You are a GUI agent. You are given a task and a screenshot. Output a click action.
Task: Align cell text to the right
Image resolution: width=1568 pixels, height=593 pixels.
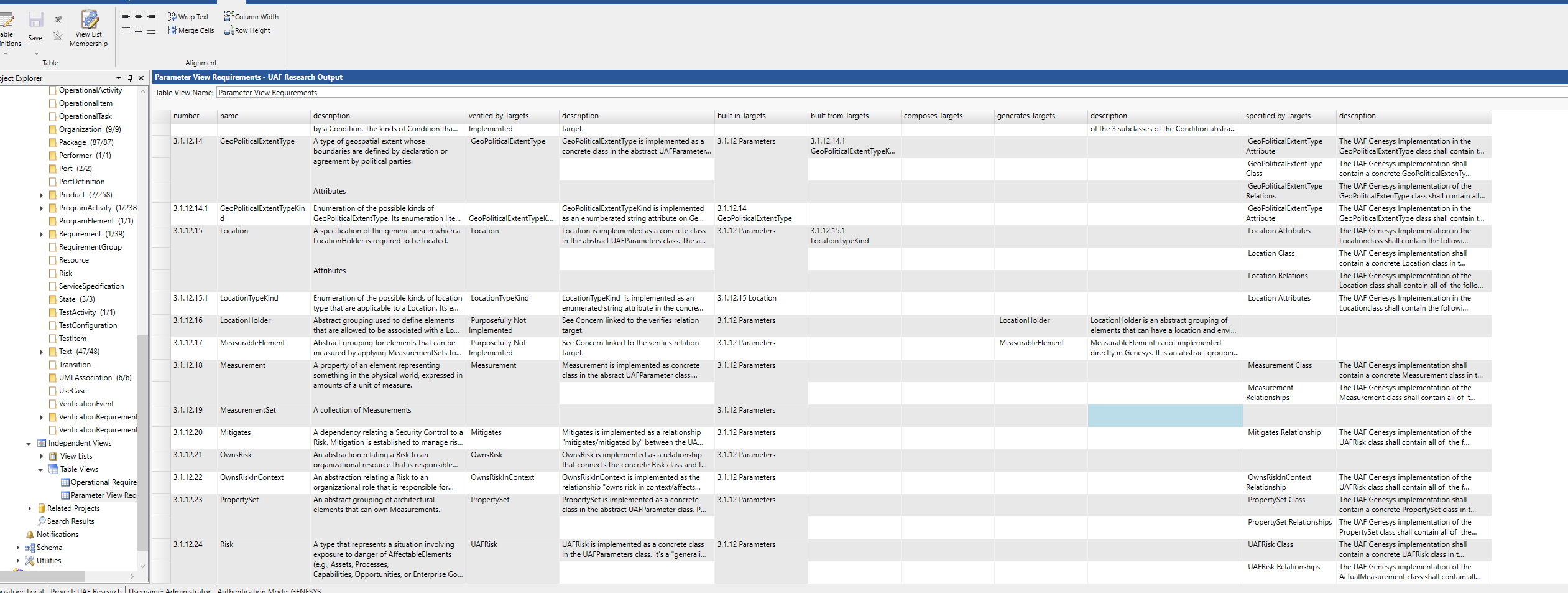(151, 17)
